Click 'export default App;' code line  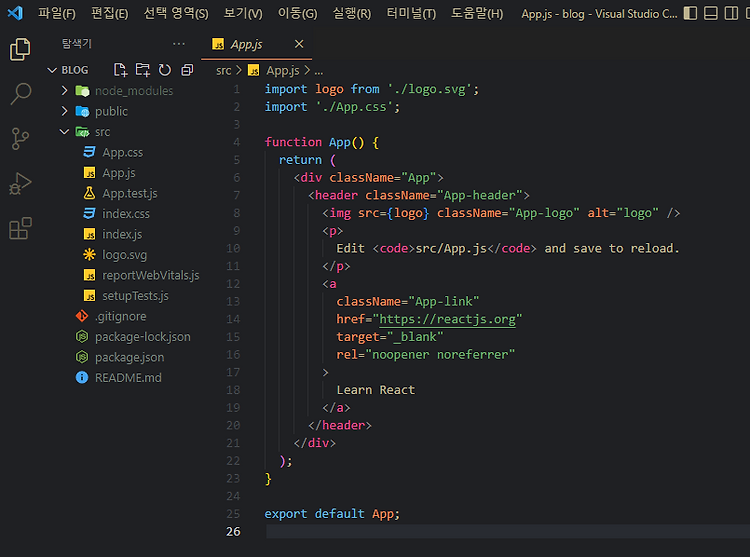point(332,514)
